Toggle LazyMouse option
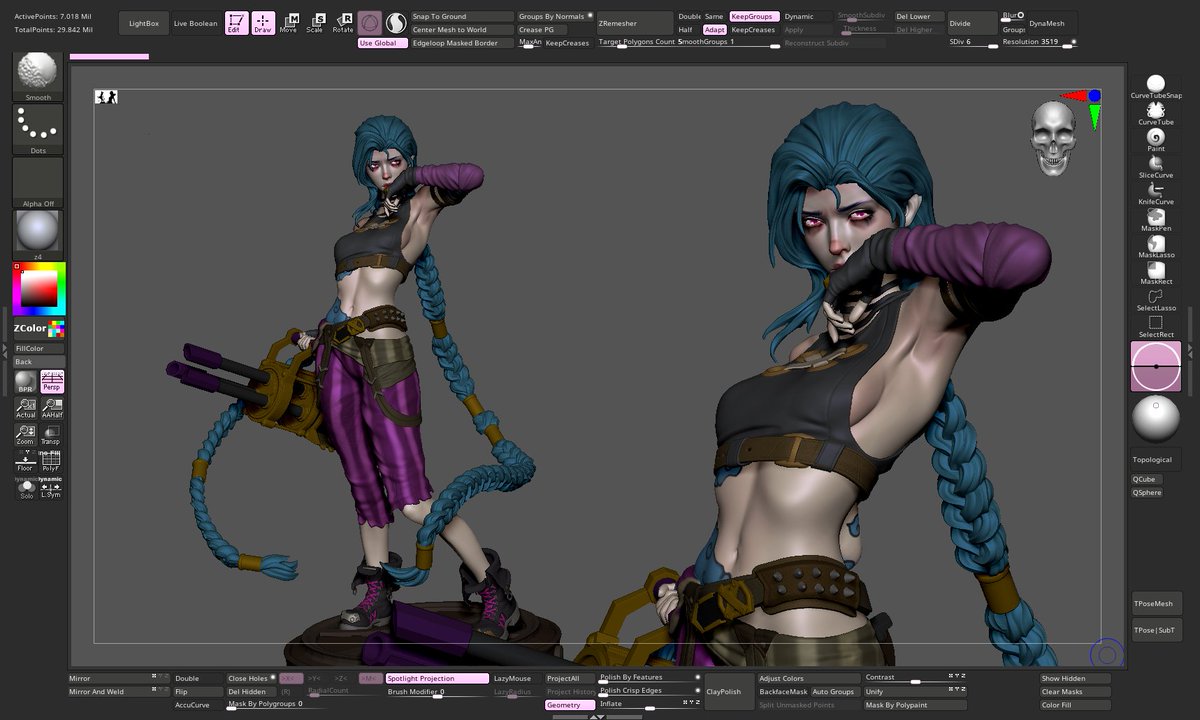The height and width of the screenshot is (720, 1200). coord(513,679)
